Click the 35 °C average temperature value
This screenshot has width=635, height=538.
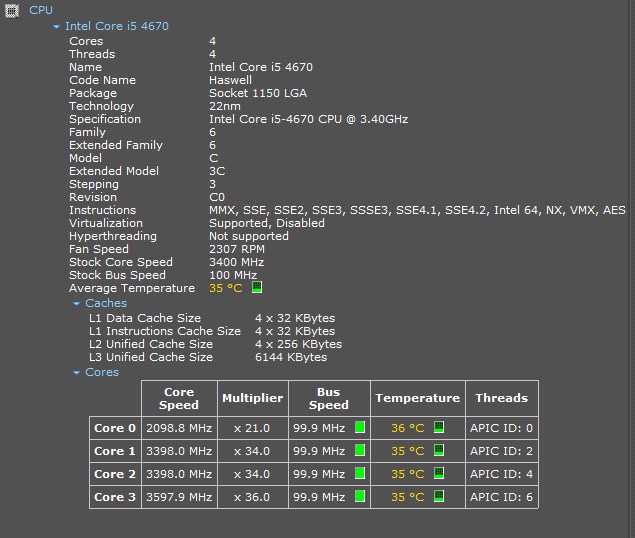coord(226,288)
